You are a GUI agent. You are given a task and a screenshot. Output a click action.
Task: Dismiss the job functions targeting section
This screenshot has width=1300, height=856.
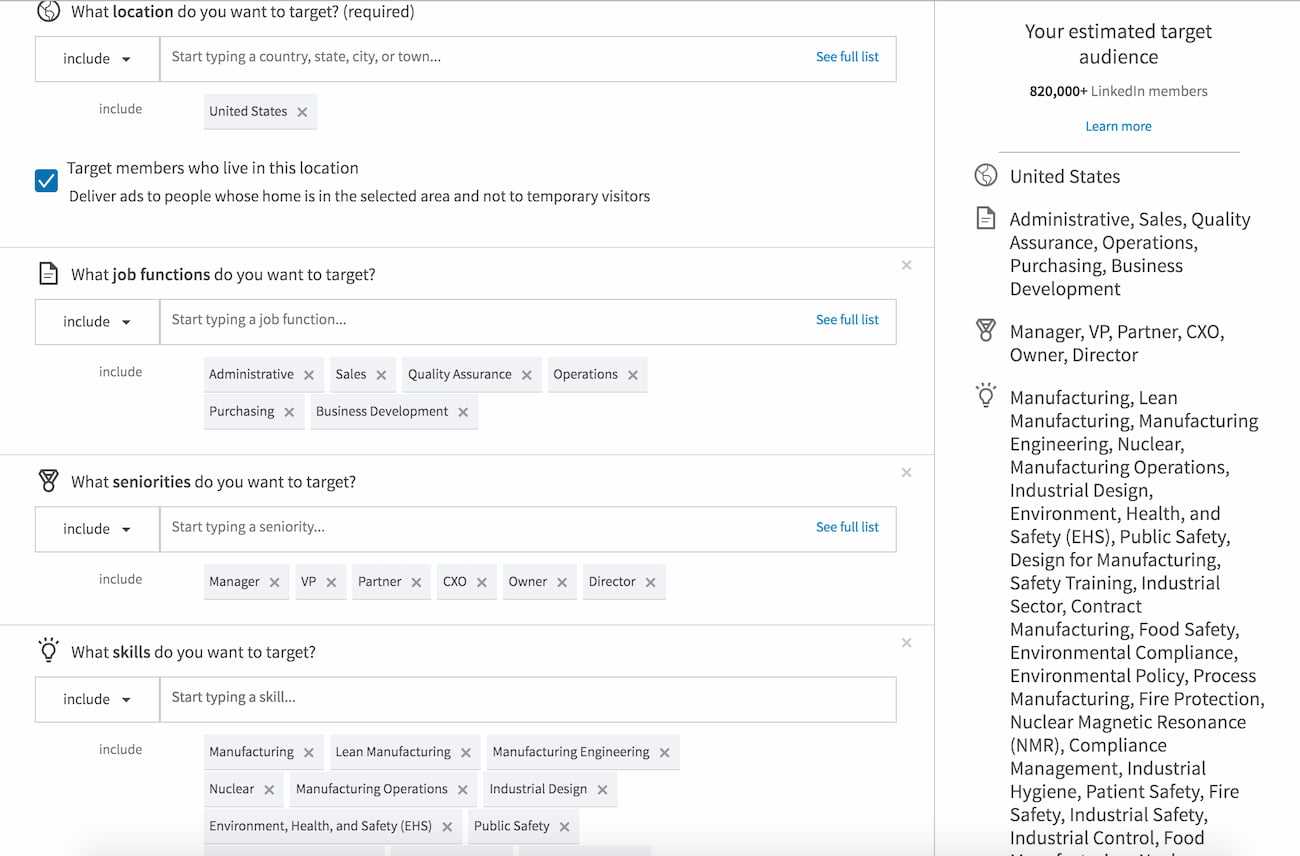tap(906, 265)
